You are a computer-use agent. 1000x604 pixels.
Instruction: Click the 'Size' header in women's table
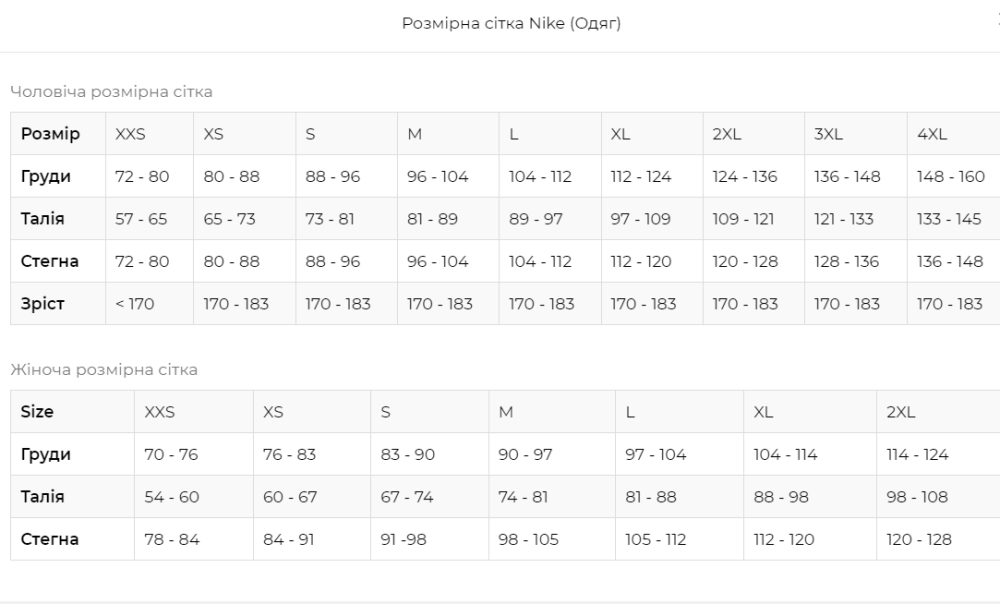click(x=38, y=412)
